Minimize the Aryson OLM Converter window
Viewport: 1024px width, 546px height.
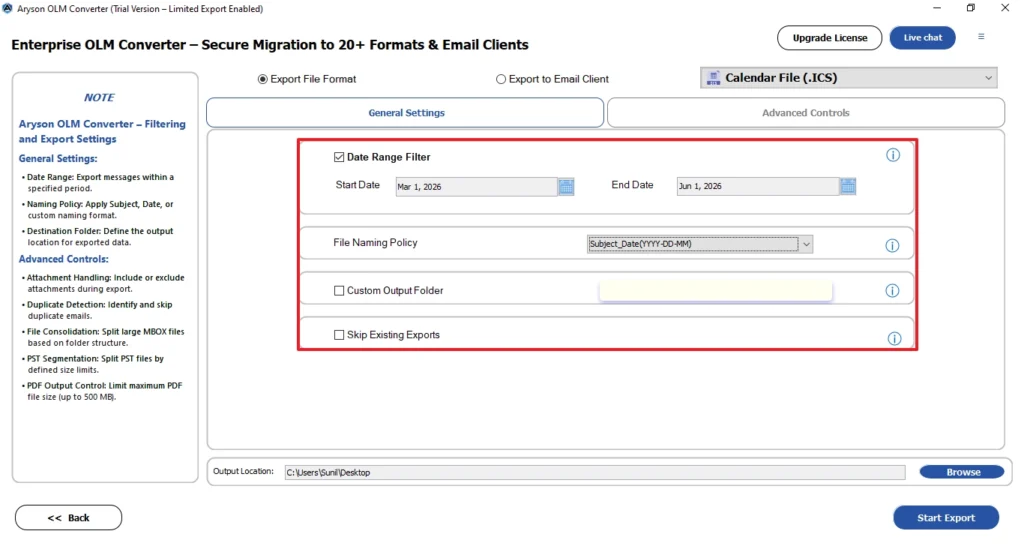[x=936, y=8]
